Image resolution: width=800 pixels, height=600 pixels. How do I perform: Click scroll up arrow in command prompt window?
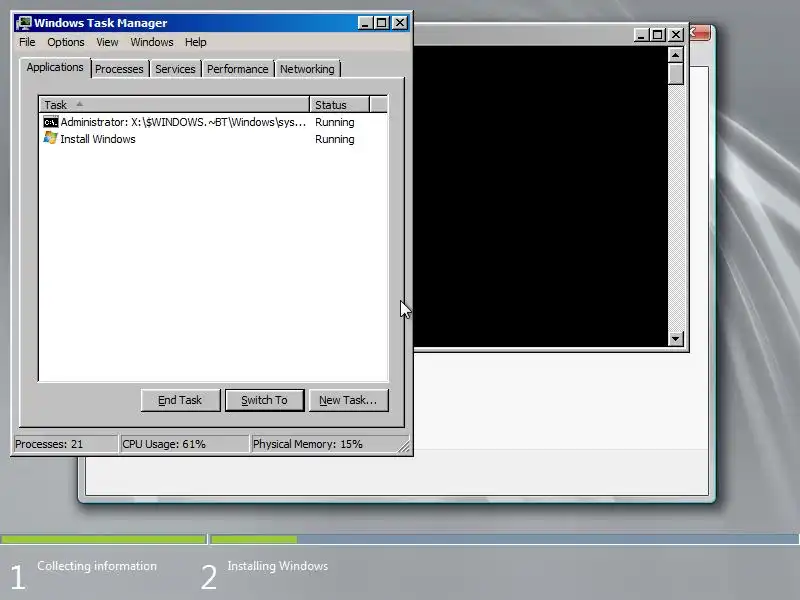pyautogui.click(x=676, y=55)
